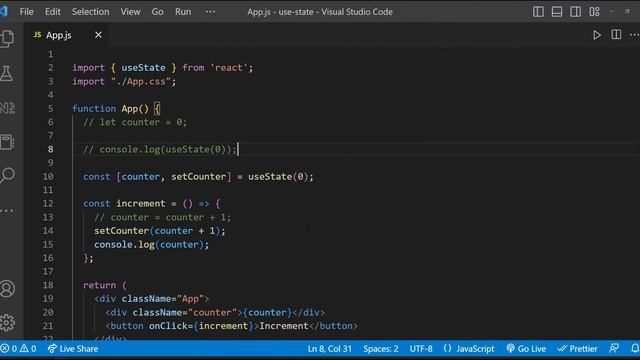This screenshot has height=360, width=640.
Task: Open the Testing flask view
Action: (x=7, y=73)
